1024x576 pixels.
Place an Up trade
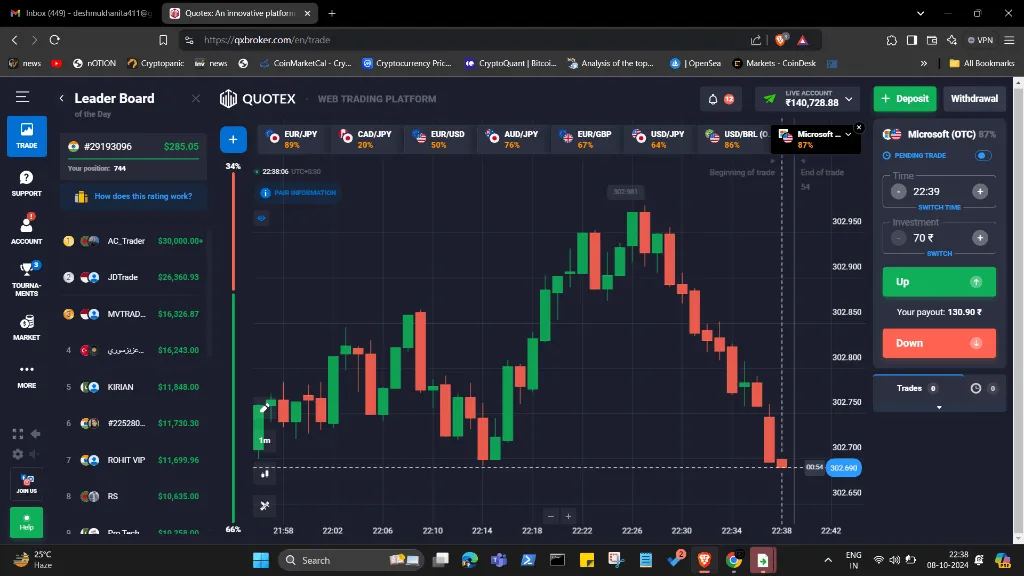coord(939,282)
